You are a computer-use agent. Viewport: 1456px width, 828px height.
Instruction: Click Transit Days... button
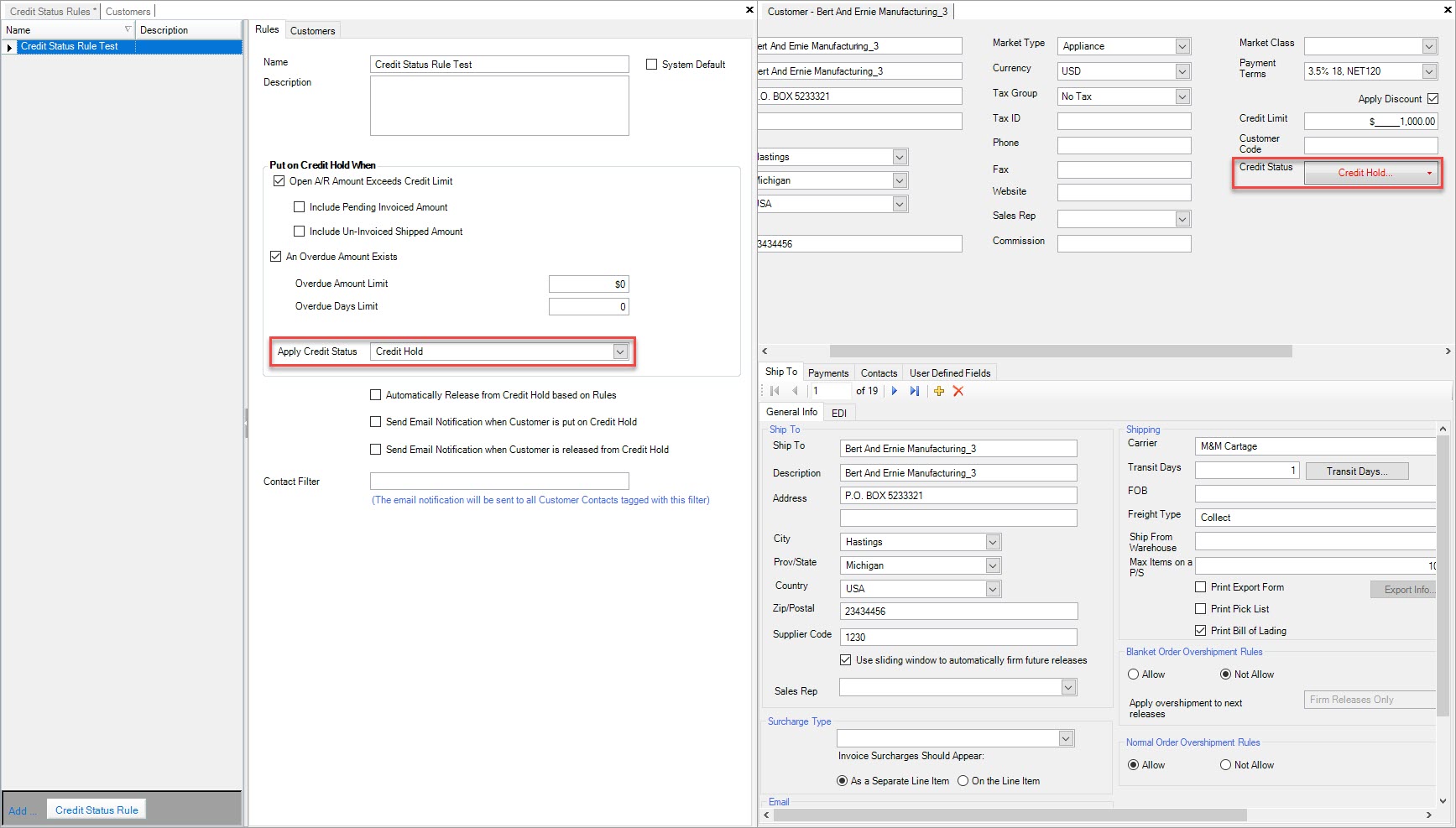point(1356,471)
